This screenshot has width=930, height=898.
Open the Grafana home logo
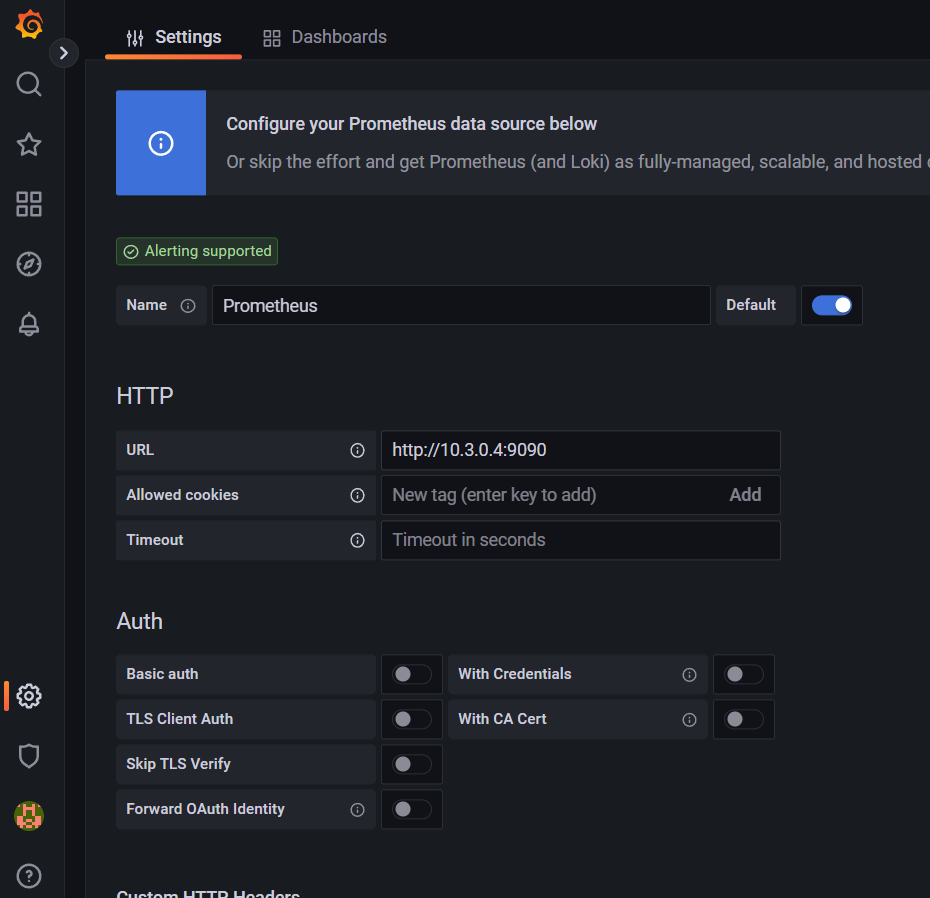(x=29, y=24)
